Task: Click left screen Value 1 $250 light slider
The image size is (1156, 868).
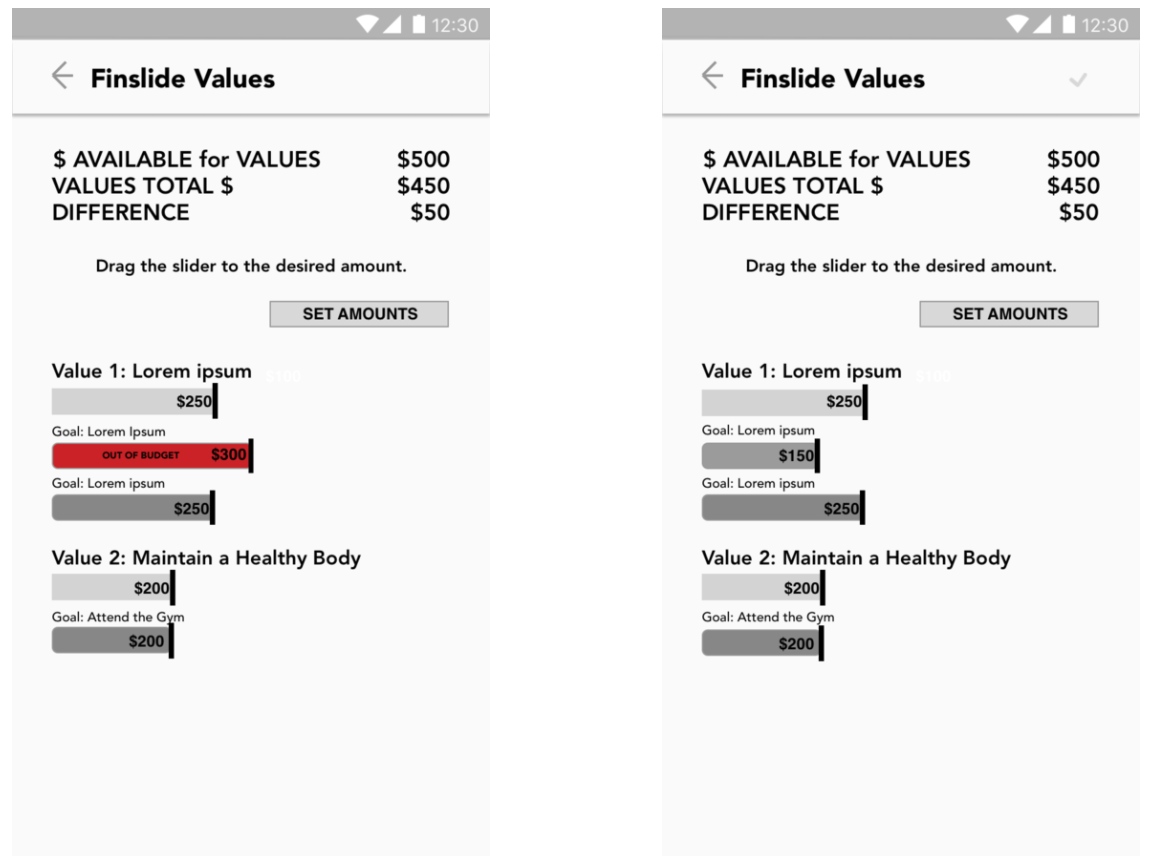Action: coord(135,401)
